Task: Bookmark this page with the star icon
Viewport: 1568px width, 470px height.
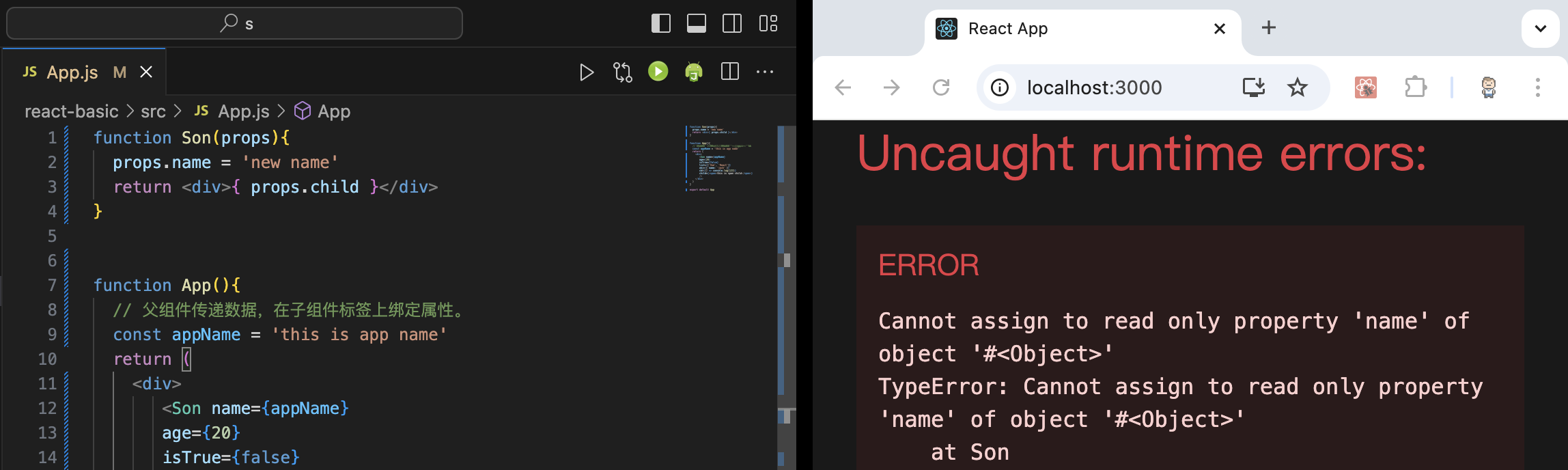Action: (1297, 87)
